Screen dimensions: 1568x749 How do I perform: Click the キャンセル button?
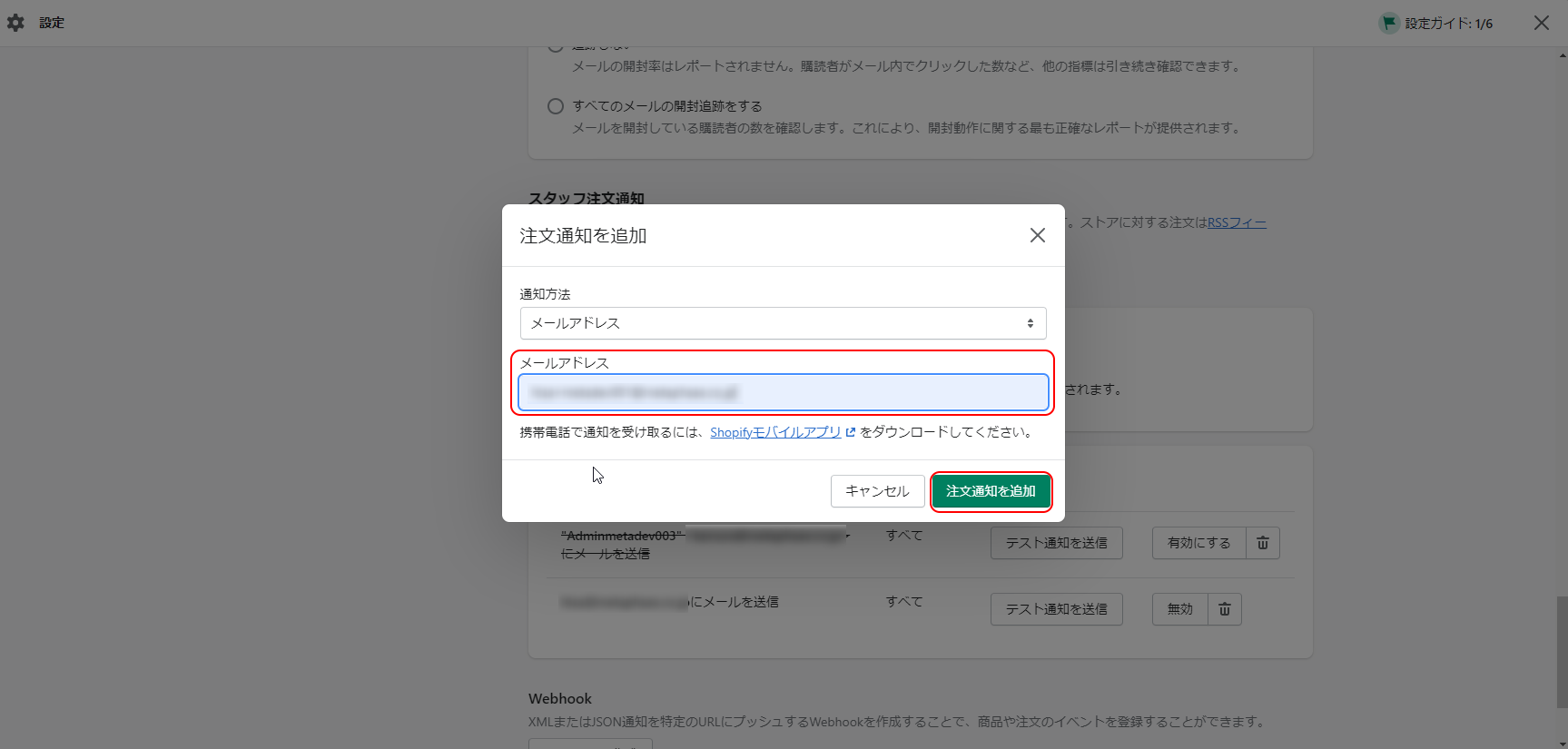pyautogui.click(x=877, y=491)
